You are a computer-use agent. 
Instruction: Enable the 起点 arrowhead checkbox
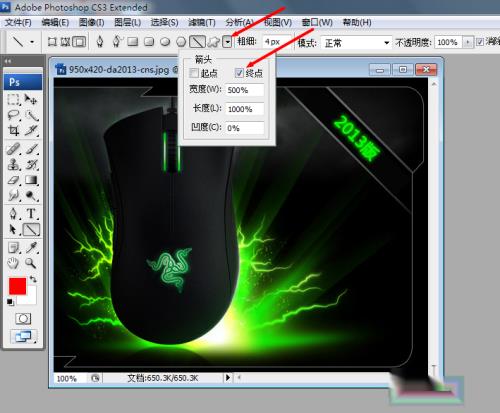pyautogui.click(x=194, y=73)
